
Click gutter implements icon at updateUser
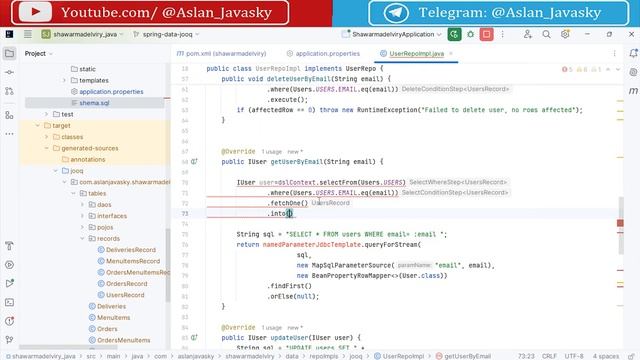coord(194,338)
